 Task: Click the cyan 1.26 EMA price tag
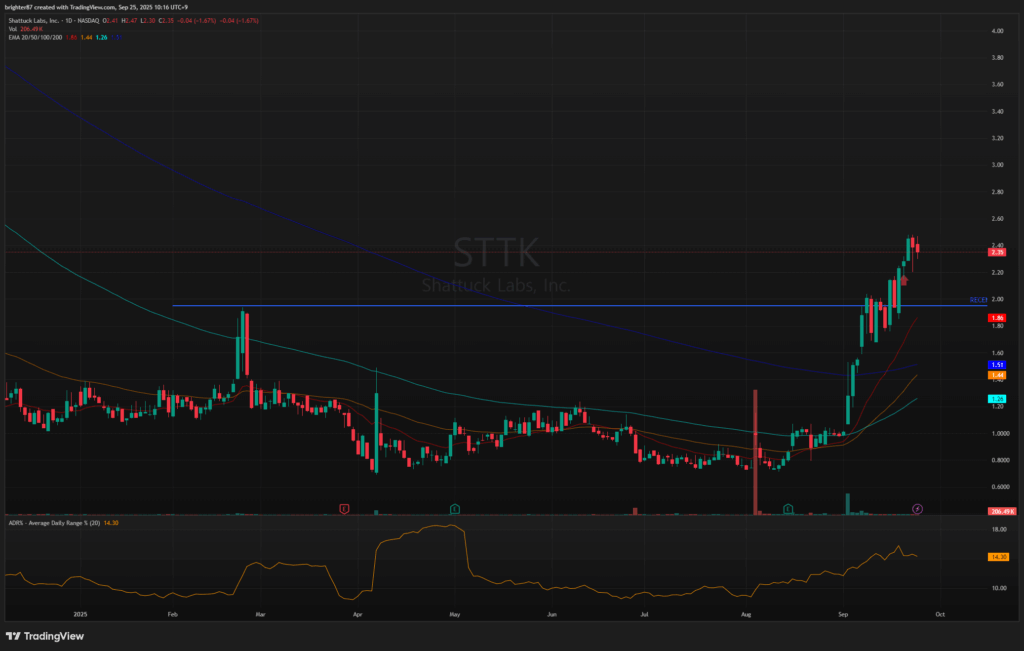[997, 399]
